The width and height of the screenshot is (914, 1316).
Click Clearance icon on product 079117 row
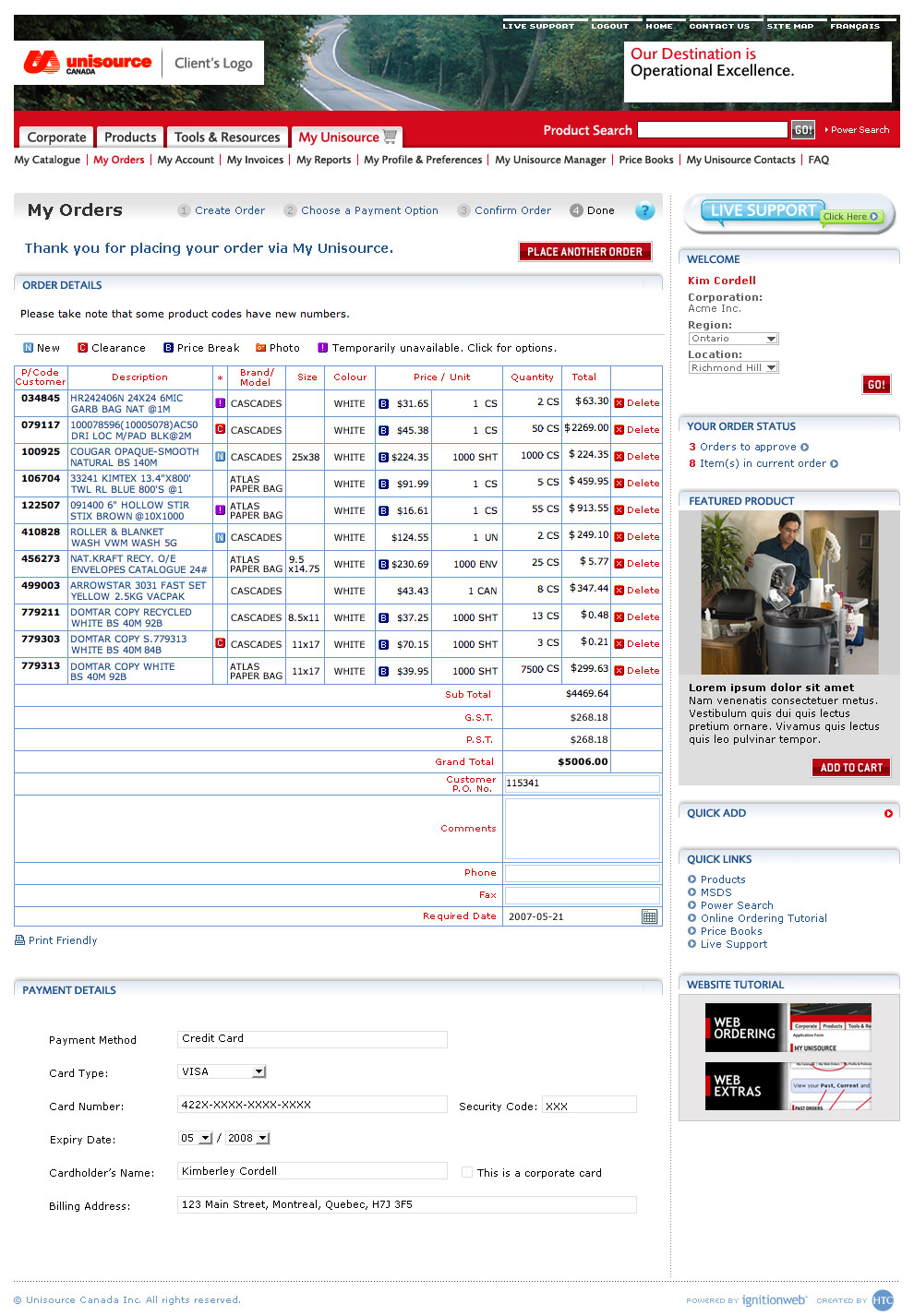tap(220, 429)
